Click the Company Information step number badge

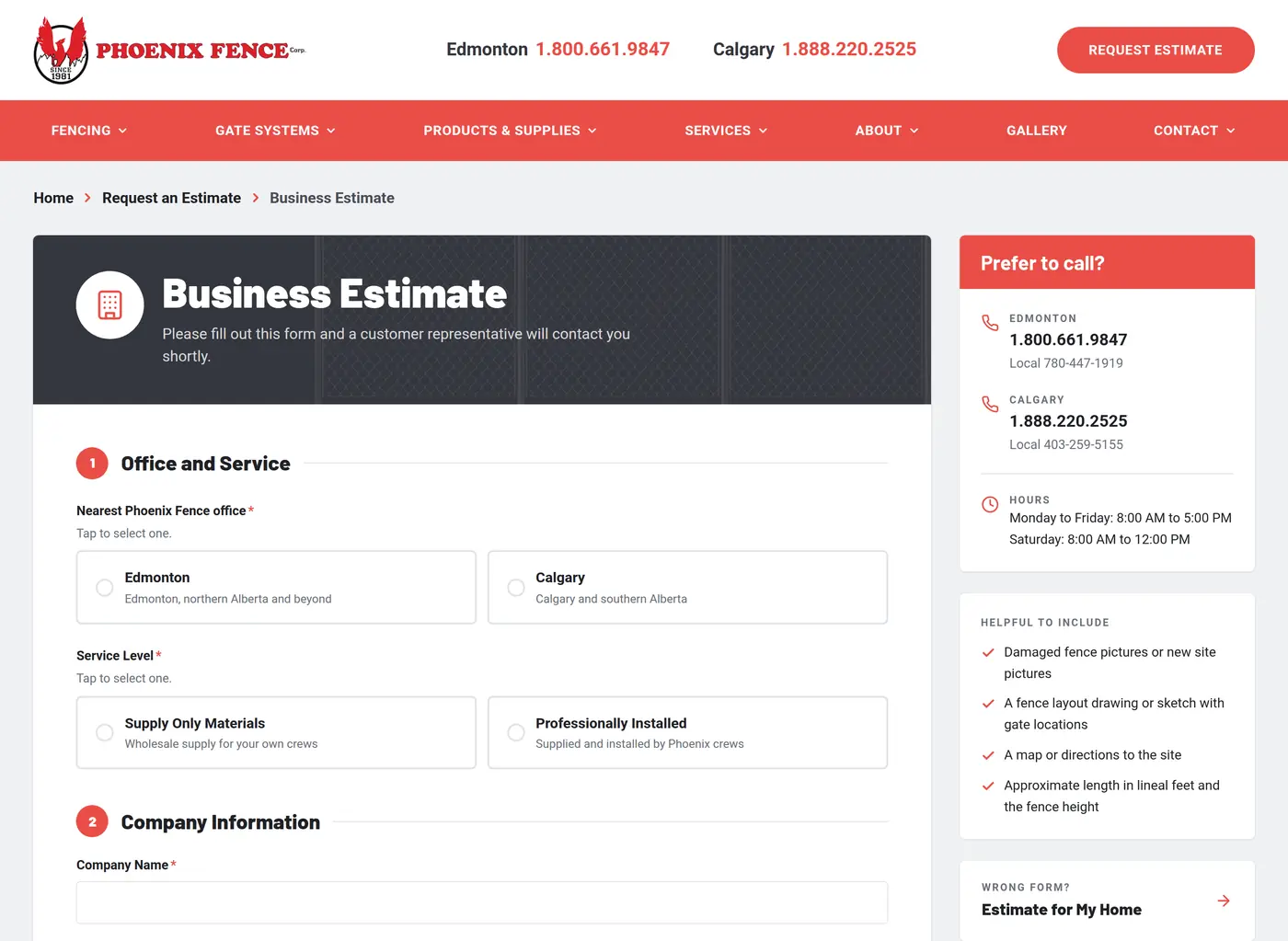92,821
